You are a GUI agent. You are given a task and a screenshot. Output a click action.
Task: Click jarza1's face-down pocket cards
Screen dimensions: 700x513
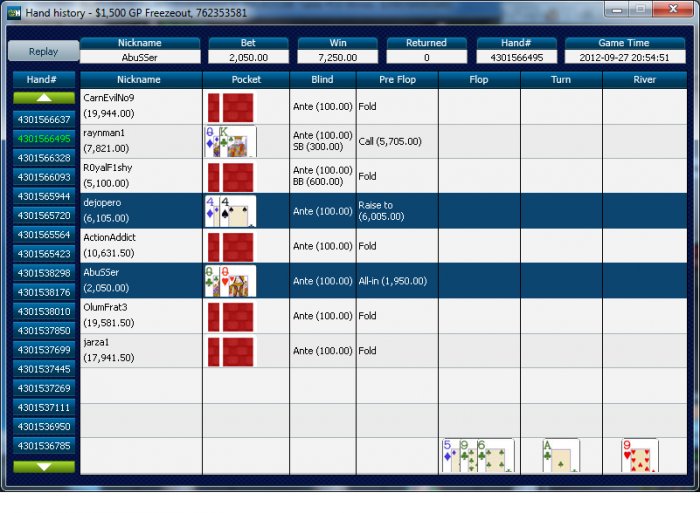pos(230,351)
